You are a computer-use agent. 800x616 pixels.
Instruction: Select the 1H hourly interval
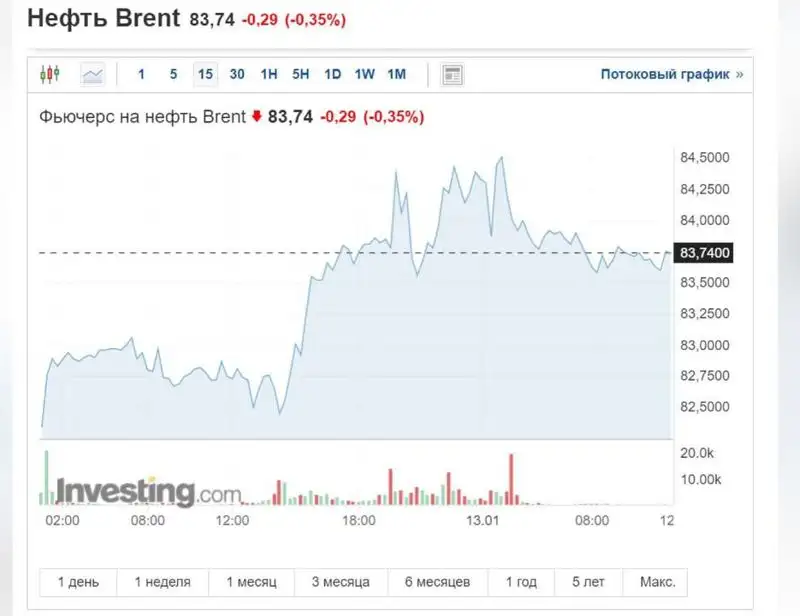(x=269, y=74)
